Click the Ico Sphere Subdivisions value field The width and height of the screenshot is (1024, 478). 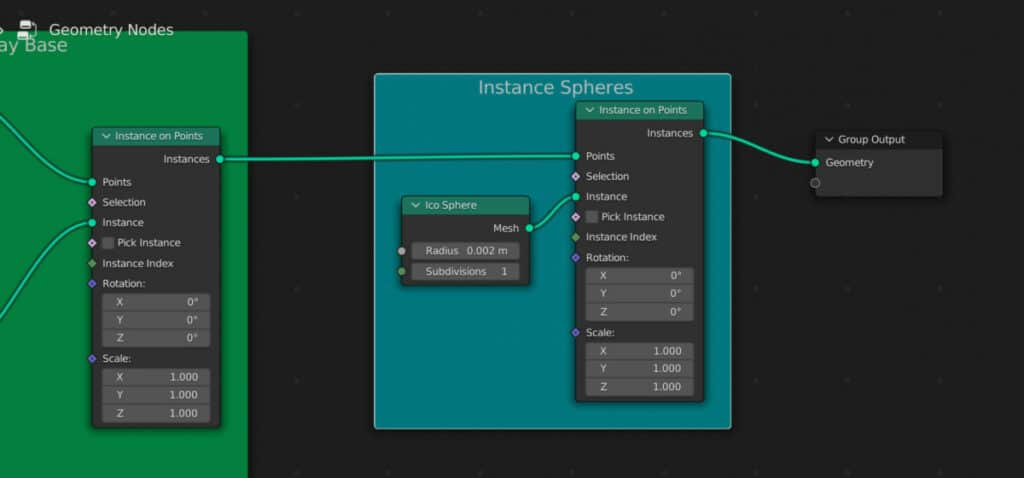click(466, 271)
